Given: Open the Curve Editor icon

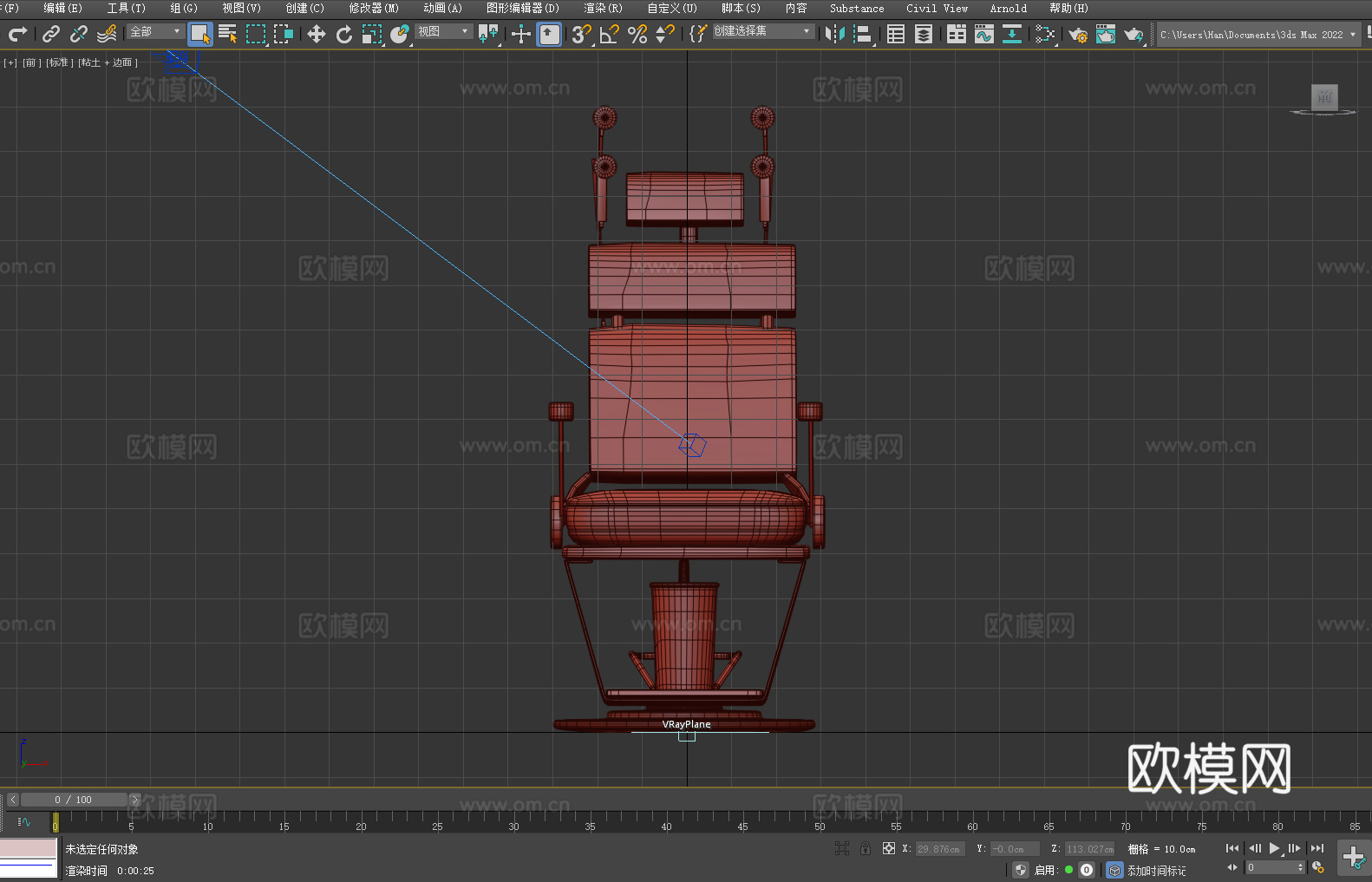Looking at the screenshot, I should click(x=984, y=34).
